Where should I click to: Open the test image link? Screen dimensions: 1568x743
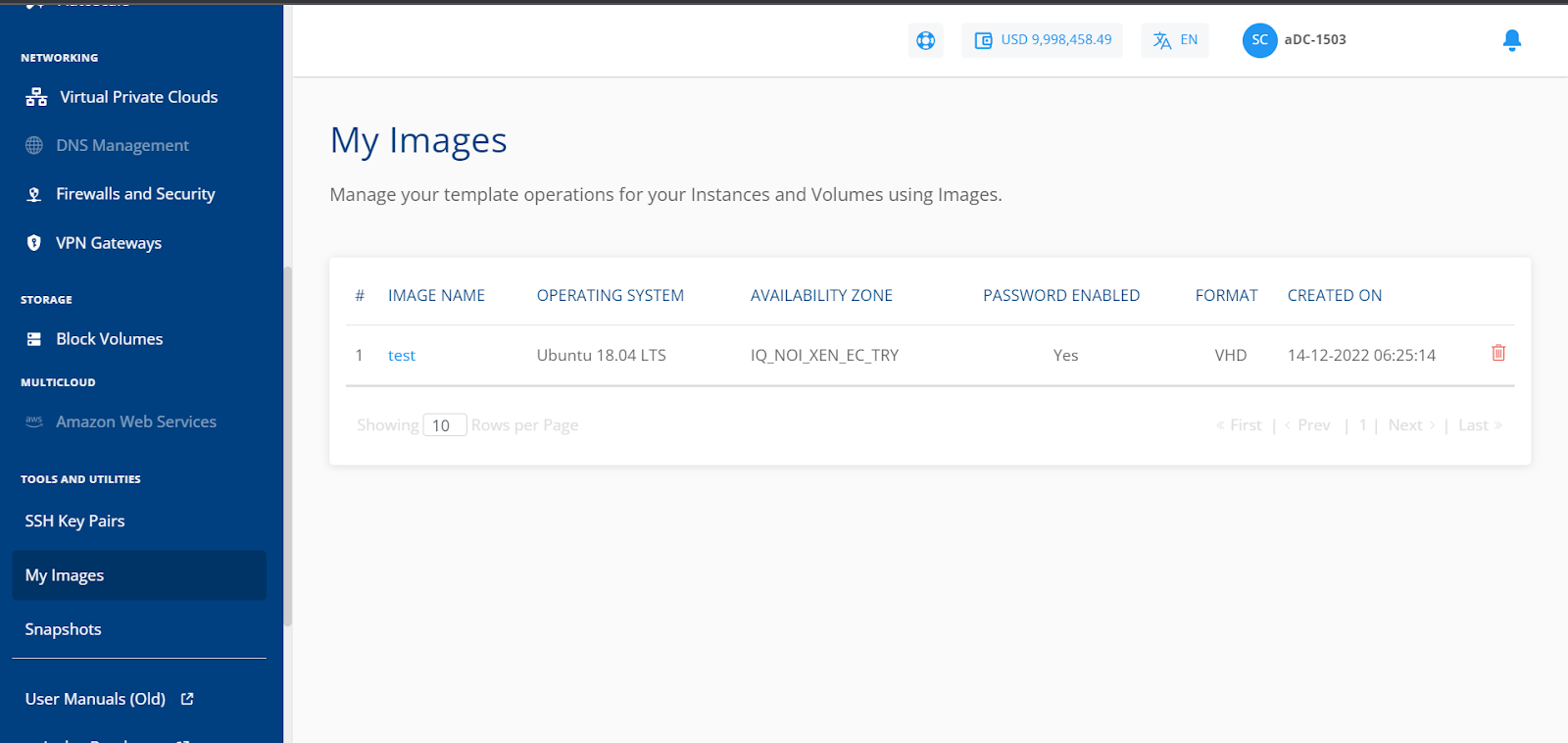pyautogui.click(x=402, y=355)
